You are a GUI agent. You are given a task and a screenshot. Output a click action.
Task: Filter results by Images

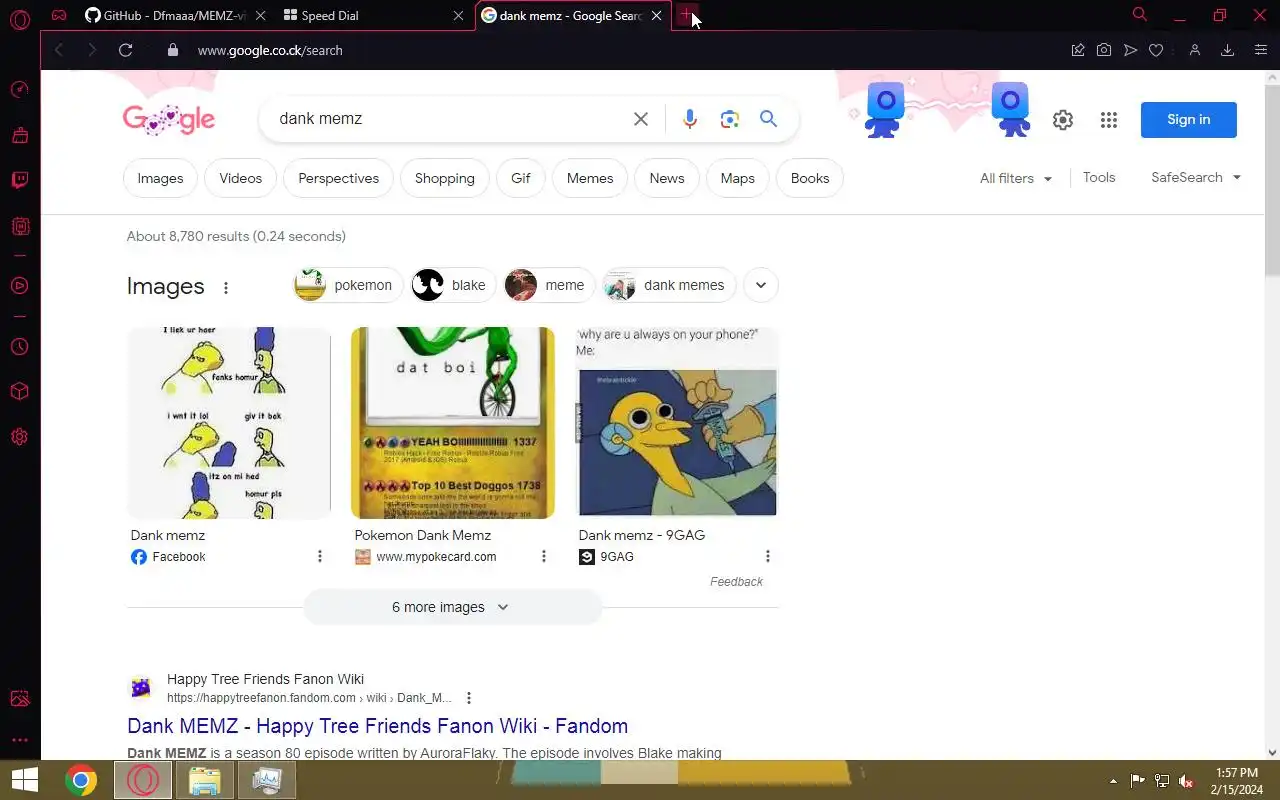tap(160, 178)
